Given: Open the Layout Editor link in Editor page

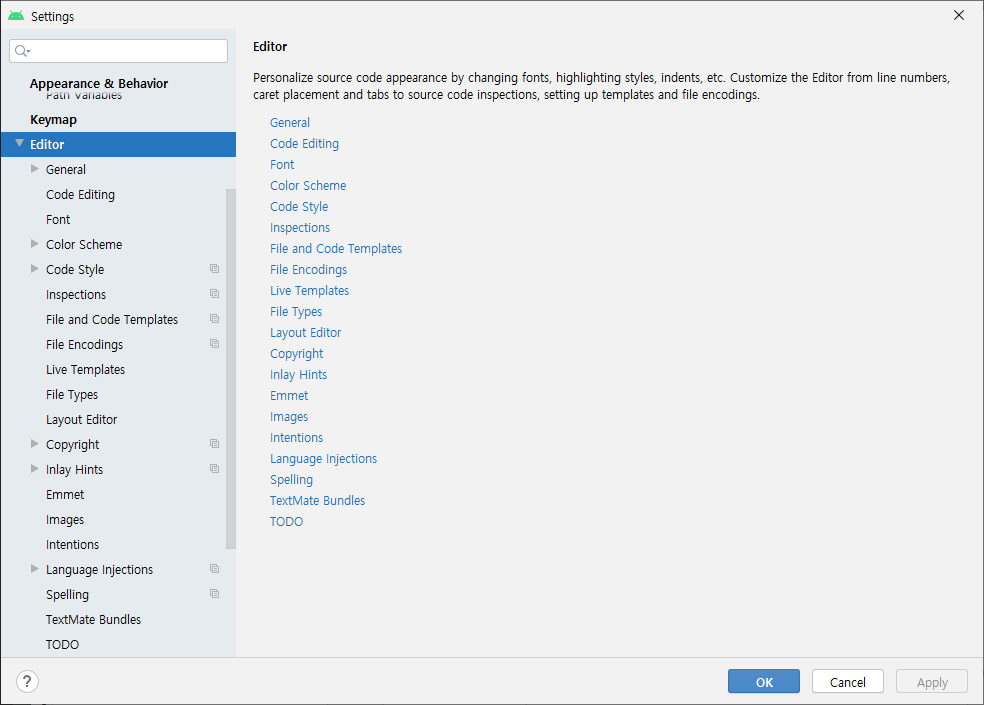Looking at the screenshot, I should 306,333.
